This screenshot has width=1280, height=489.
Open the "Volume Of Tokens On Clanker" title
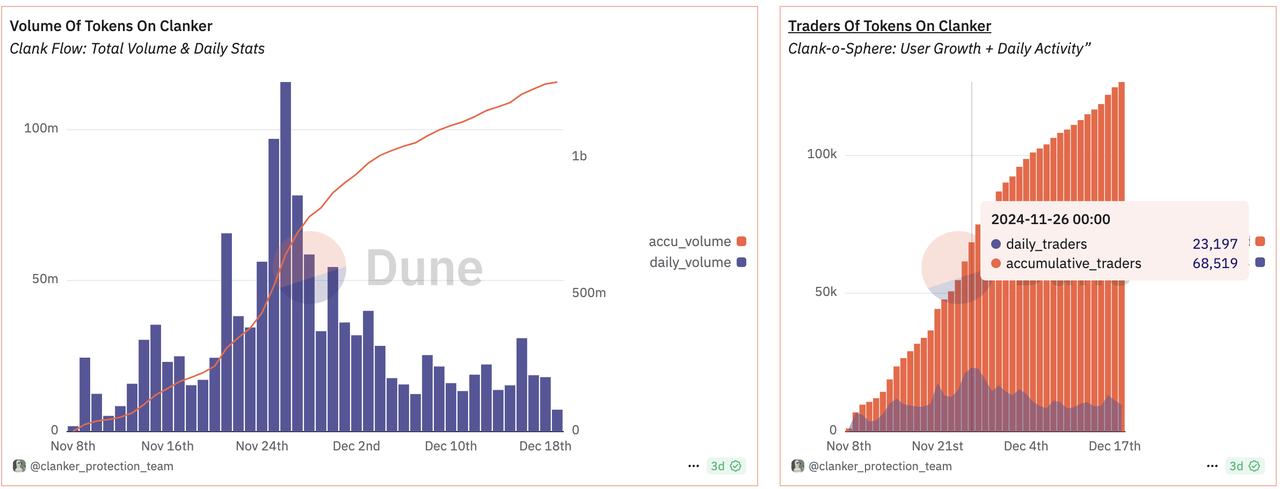tap(111, 26)
